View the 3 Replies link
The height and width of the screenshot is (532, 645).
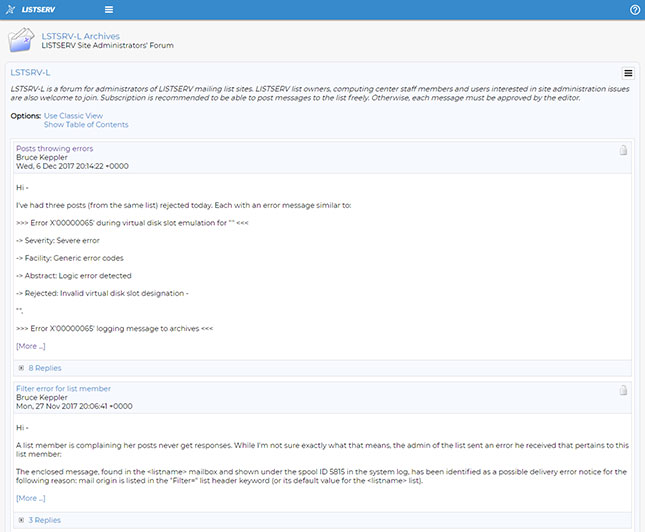(x=44, y=520)
